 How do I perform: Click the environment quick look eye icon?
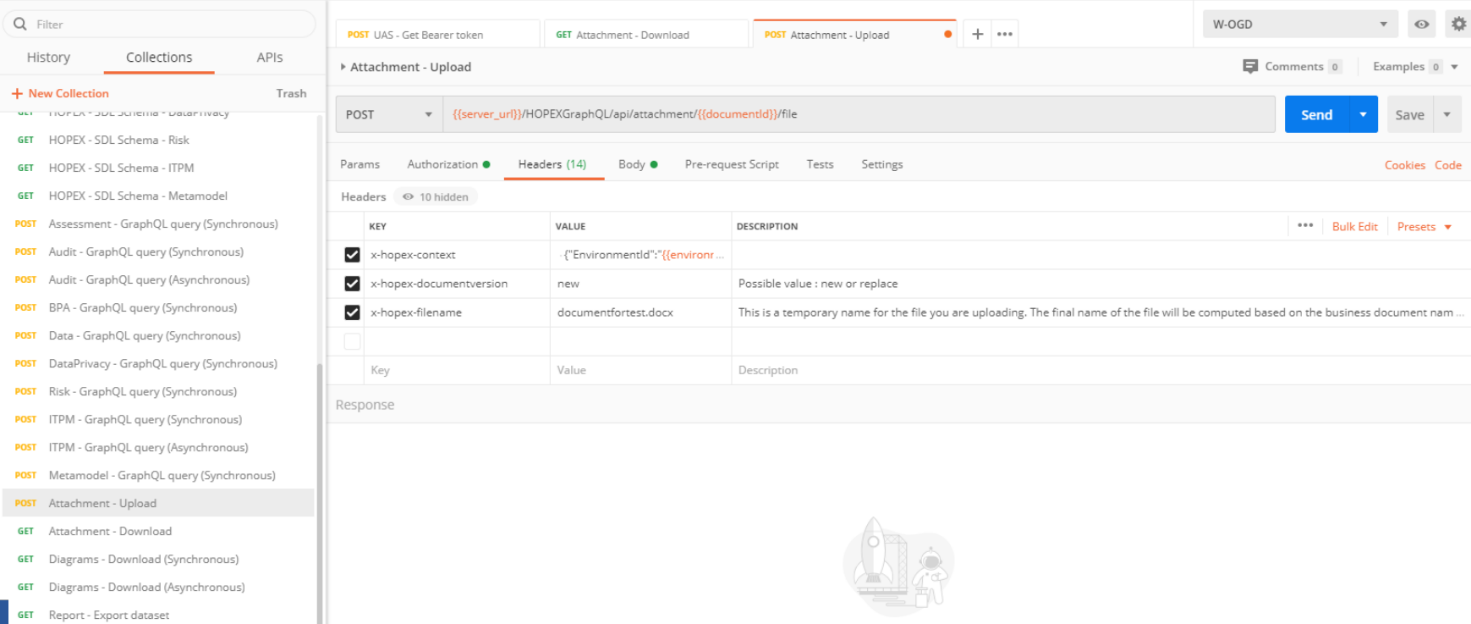click(x=1421, y=24)
